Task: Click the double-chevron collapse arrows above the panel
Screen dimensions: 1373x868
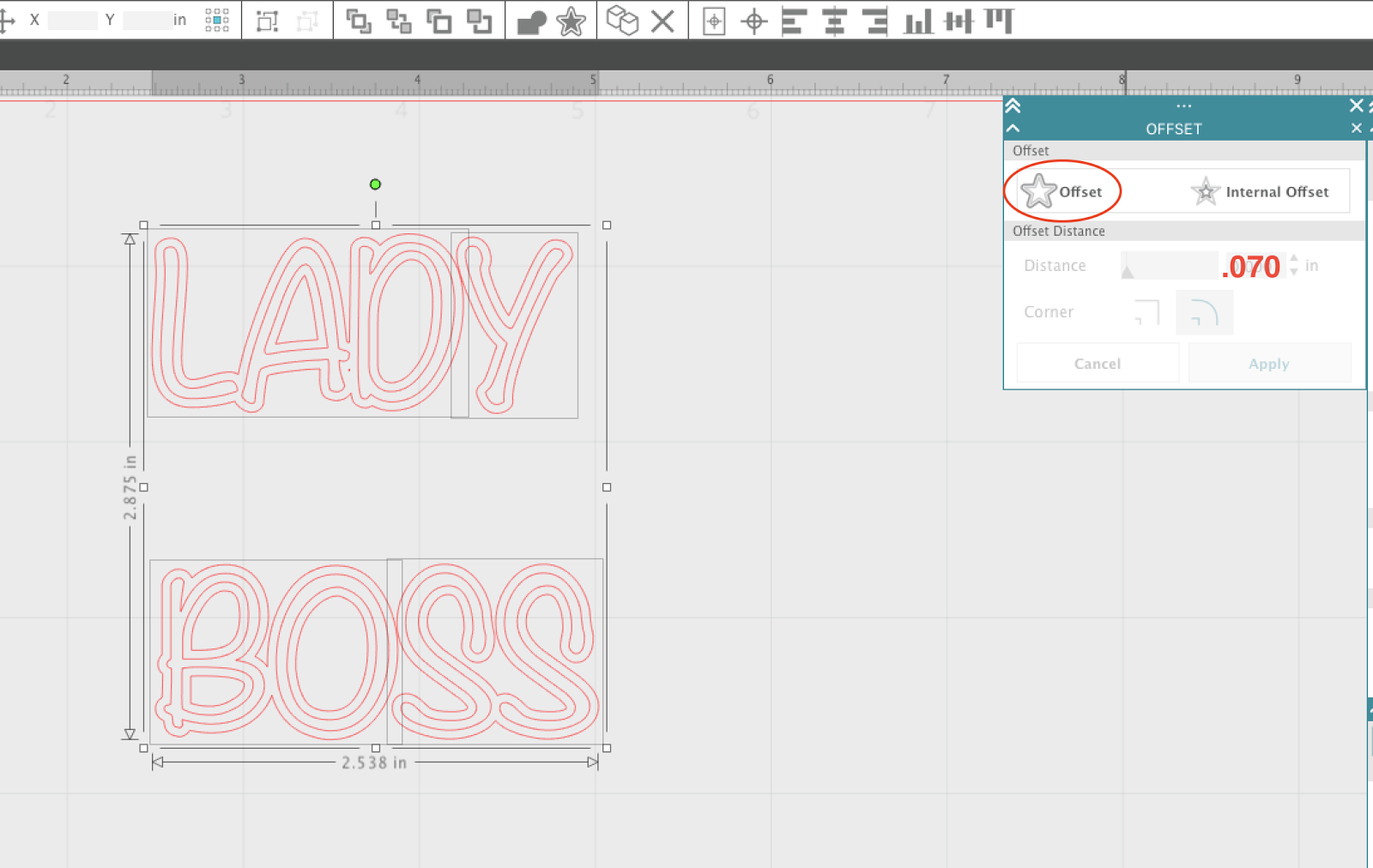Action: pos(1014,105)
